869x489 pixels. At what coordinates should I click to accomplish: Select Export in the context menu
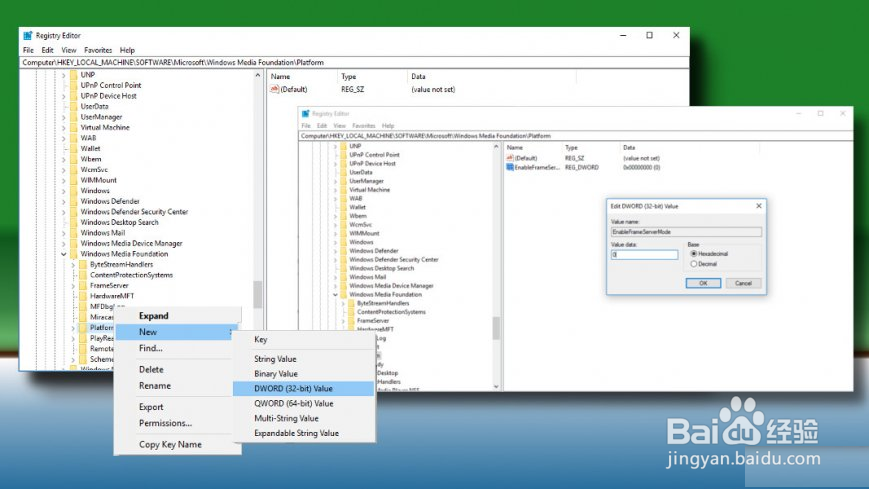pos(177,407)
